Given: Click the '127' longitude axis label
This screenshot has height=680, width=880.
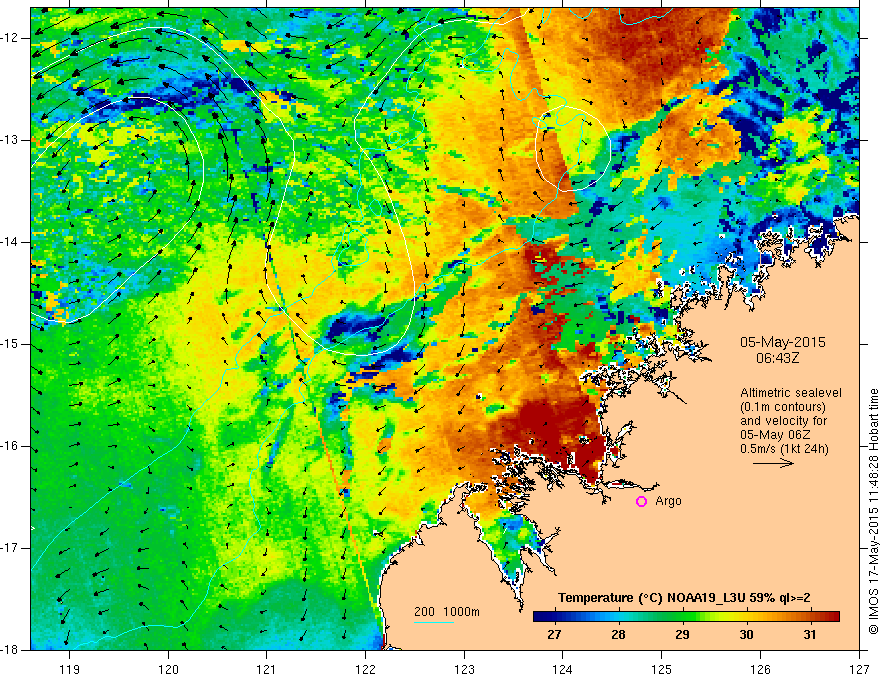Looking at the screenshot, I should click(x=859, y=669).
